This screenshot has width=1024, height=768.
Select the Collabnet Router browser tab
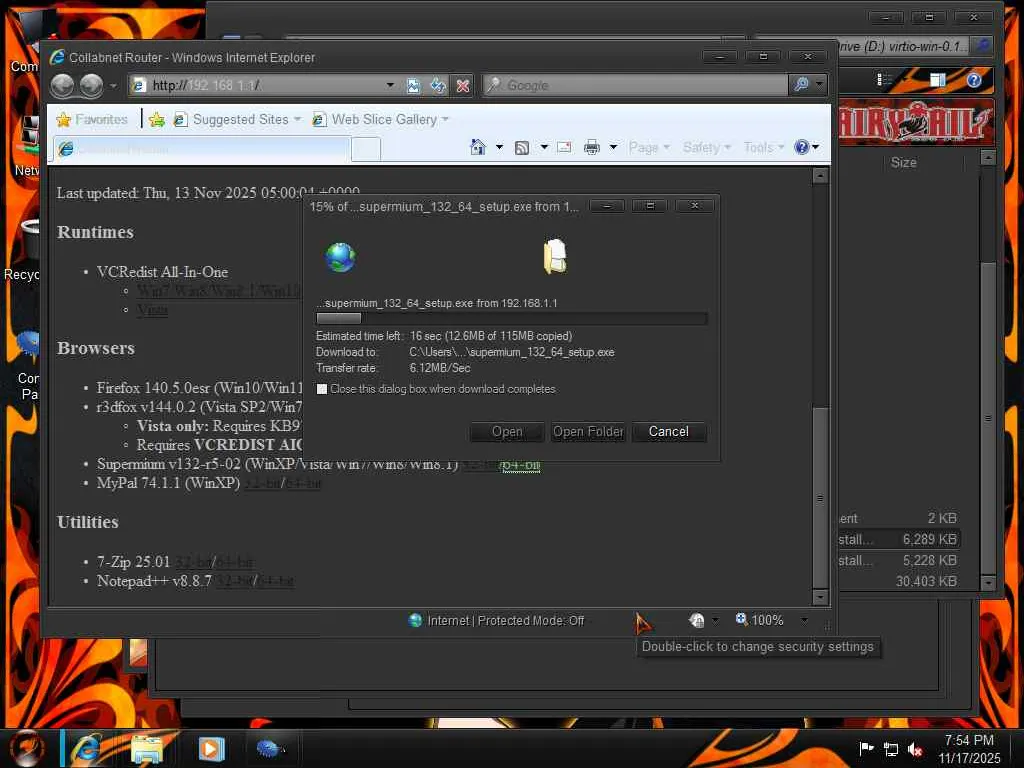click(x=202, y=149)
